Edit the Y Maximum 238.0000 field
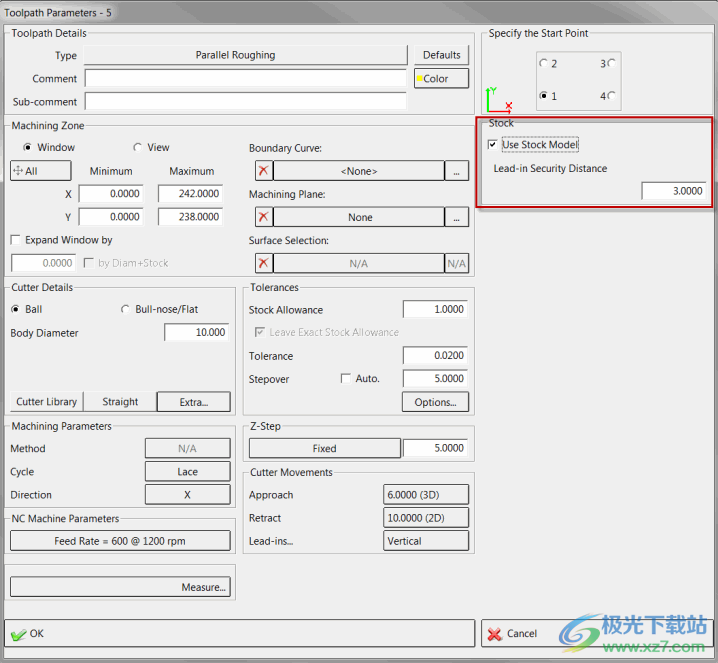Viewport: 718px width, 663px height. (x=190, y=217)
